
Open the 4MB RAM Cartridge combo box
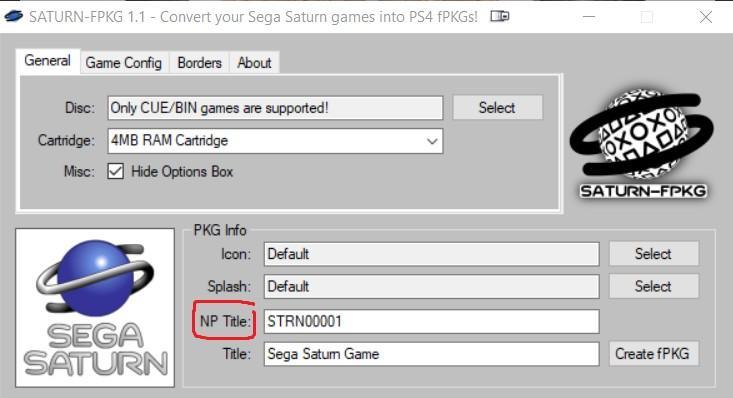coord(275,141)
